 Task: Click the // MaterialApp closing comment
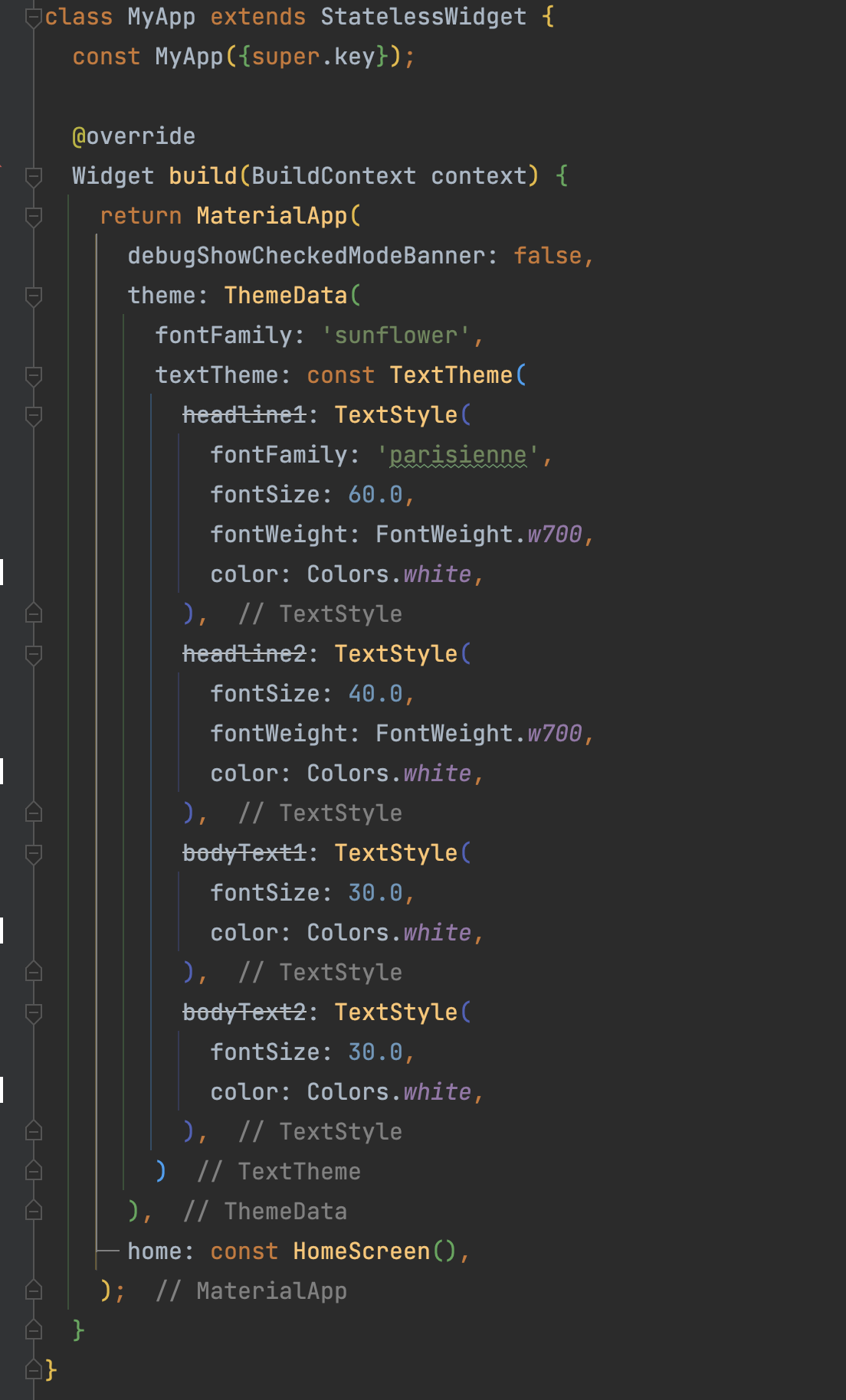coord(251,1291)
